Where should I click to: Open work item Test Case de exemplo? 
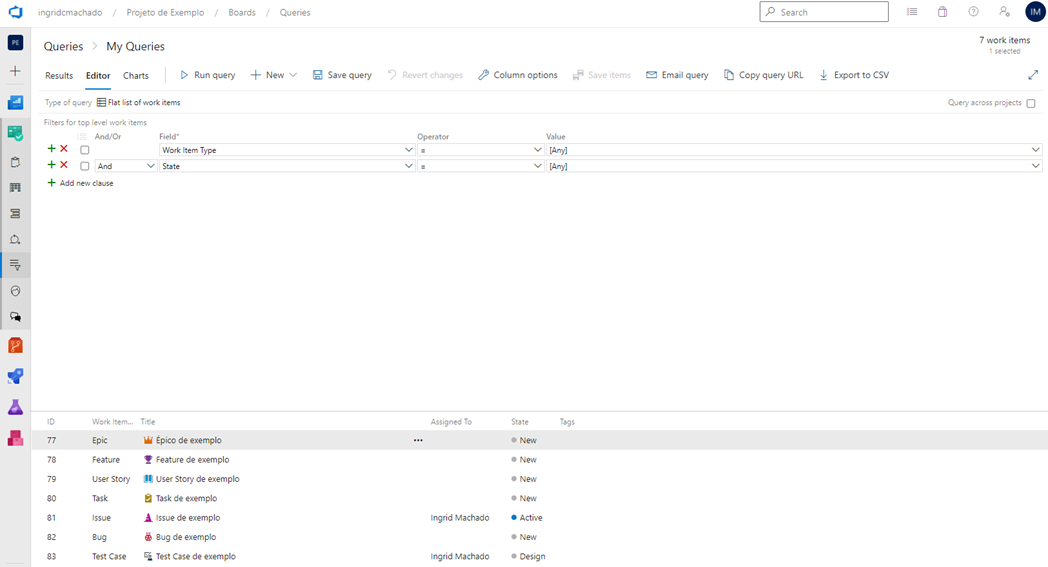pos(196,556)
